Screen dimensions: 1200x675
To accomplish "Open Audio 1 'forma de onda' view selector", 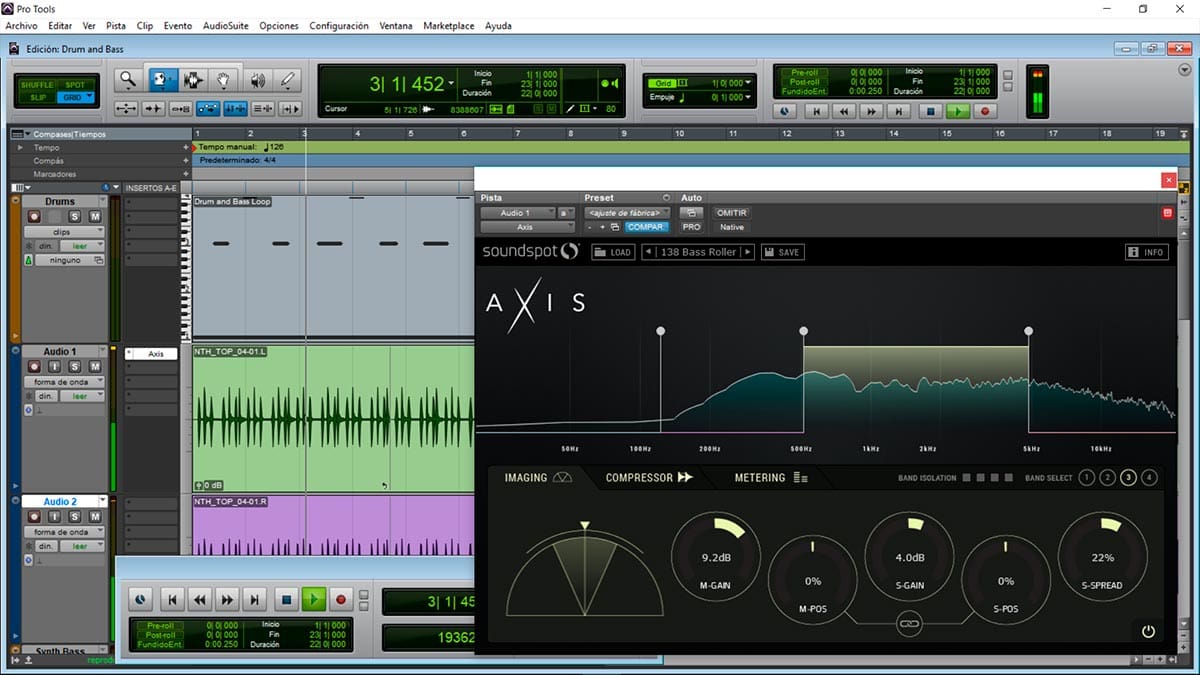I will click(x=64, y=382).
